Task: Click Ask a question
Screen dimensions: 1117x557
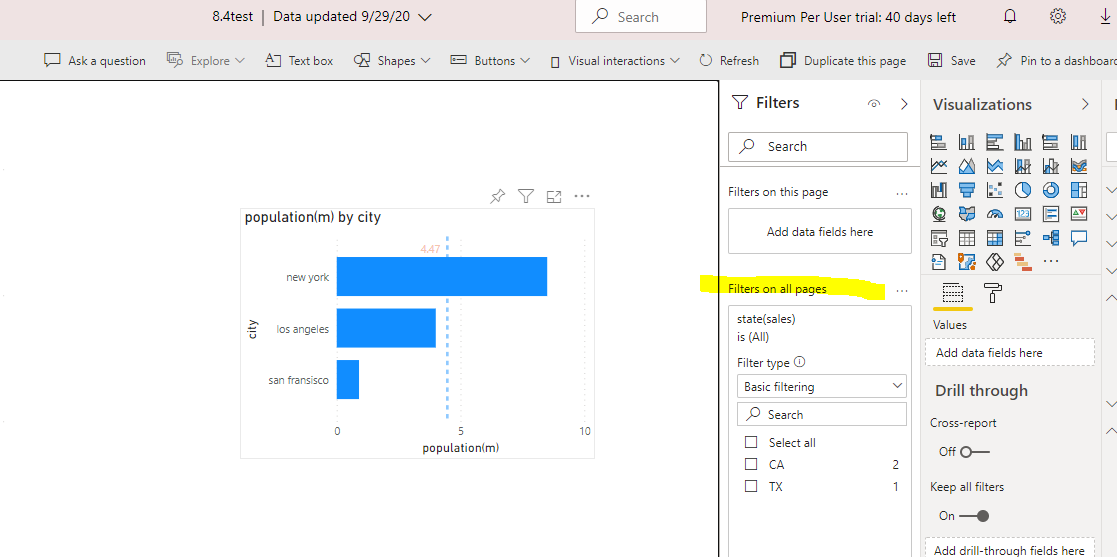Action: click(x=95, y=61)
